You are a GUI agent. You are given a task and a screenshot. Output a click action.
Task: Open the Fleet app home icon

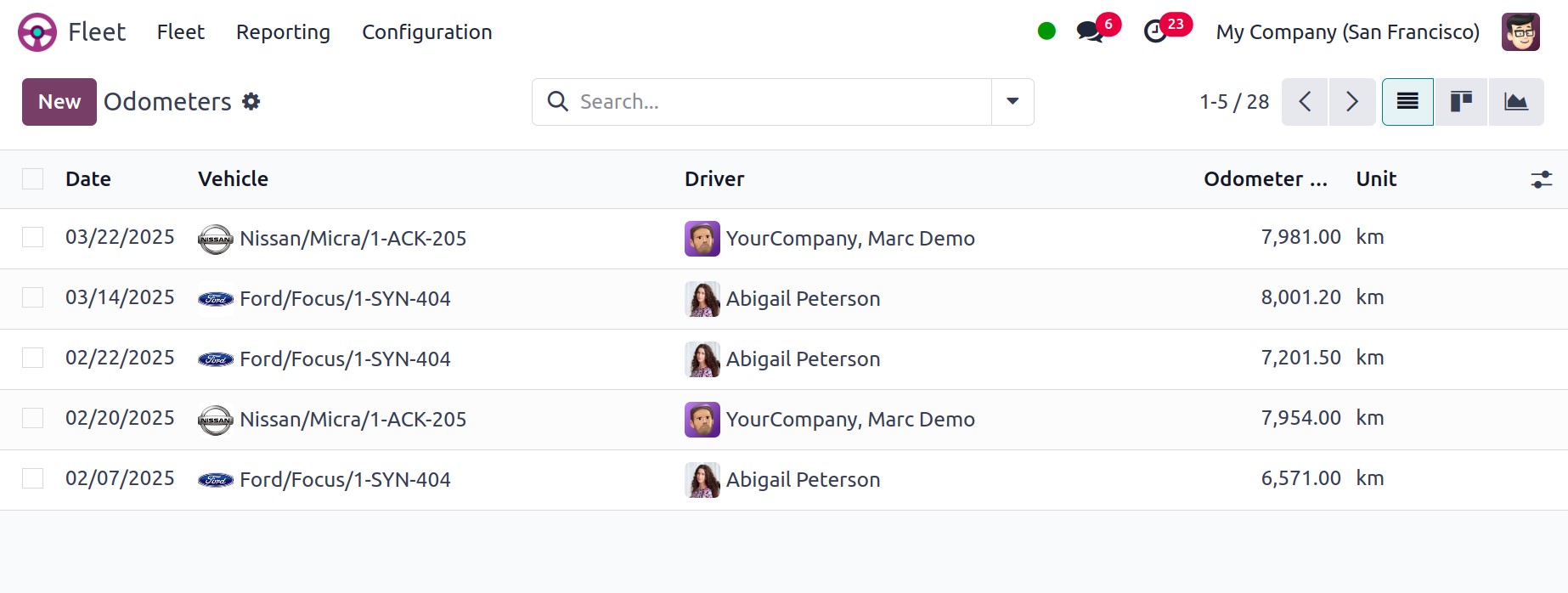coord(37,32)
